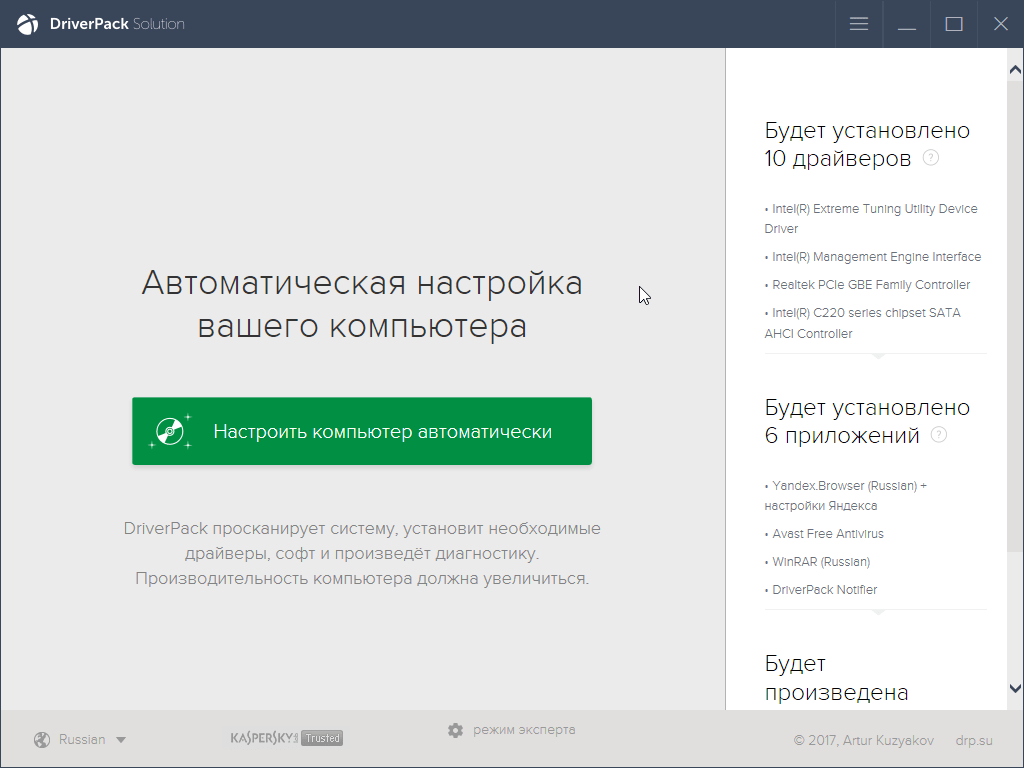Image resolution: width=1024 pixels, height=768 pixels.
Task: Click '© 2017, Artur Kuzyakov' text
Action: (x=863, y=741)
